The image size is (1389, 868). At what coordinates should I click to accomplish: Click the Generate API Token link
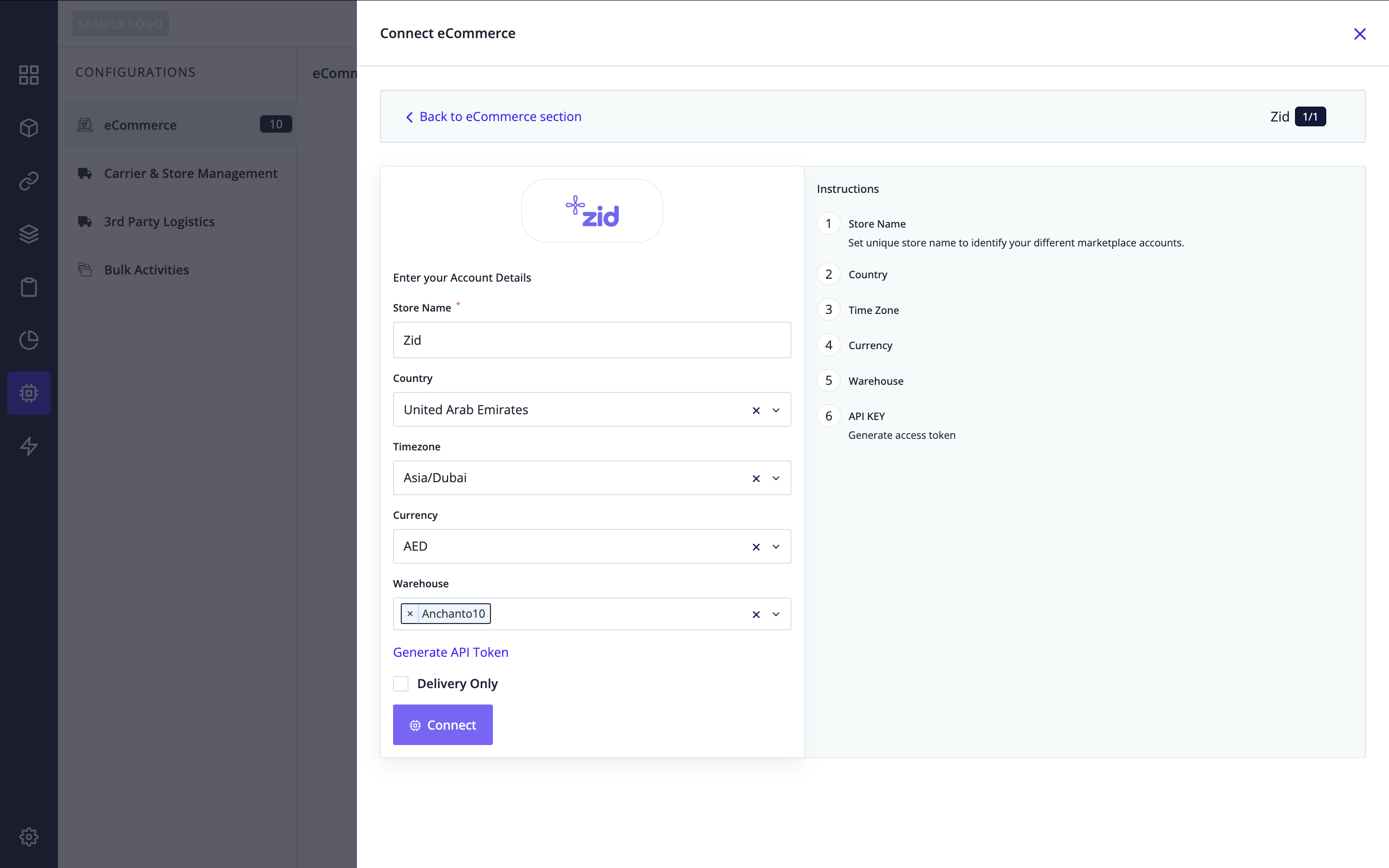450,652
